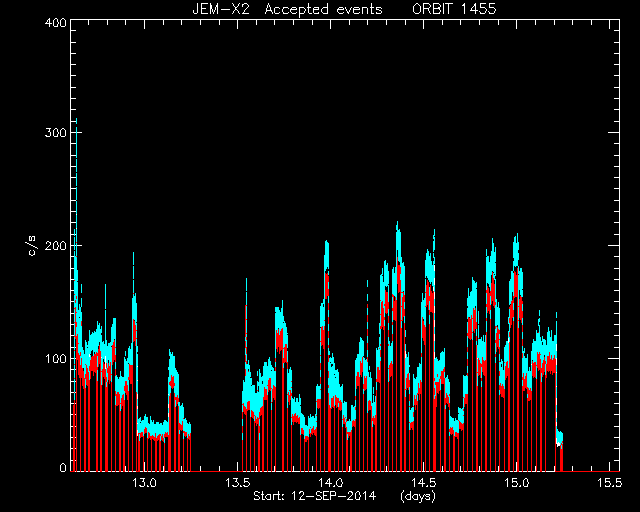The height and width of the screenshot is (512, 640).
Task: Click the 13.0 x-axis tick label
Action: click(x=144, y=483)
